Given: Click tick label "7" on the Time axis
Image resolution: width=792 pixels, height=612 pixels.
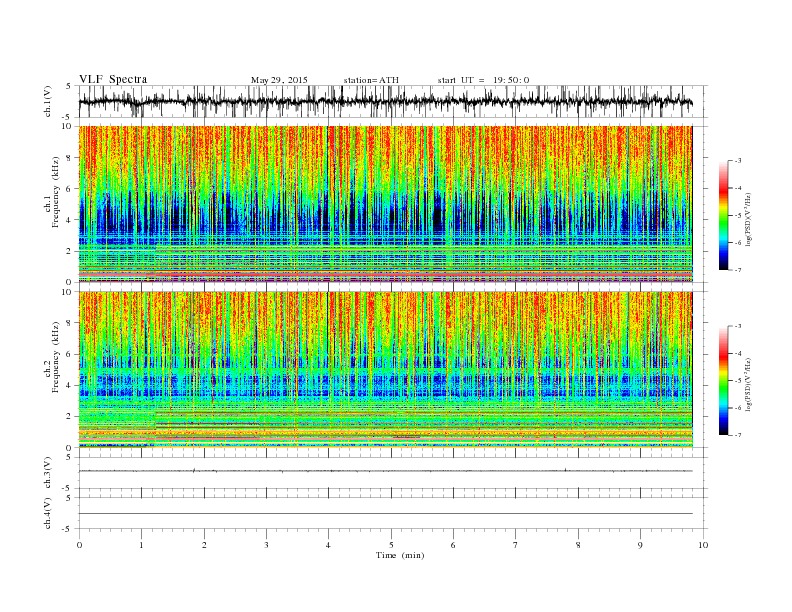Looking at the screenshot, I should (x=515, y=545).
